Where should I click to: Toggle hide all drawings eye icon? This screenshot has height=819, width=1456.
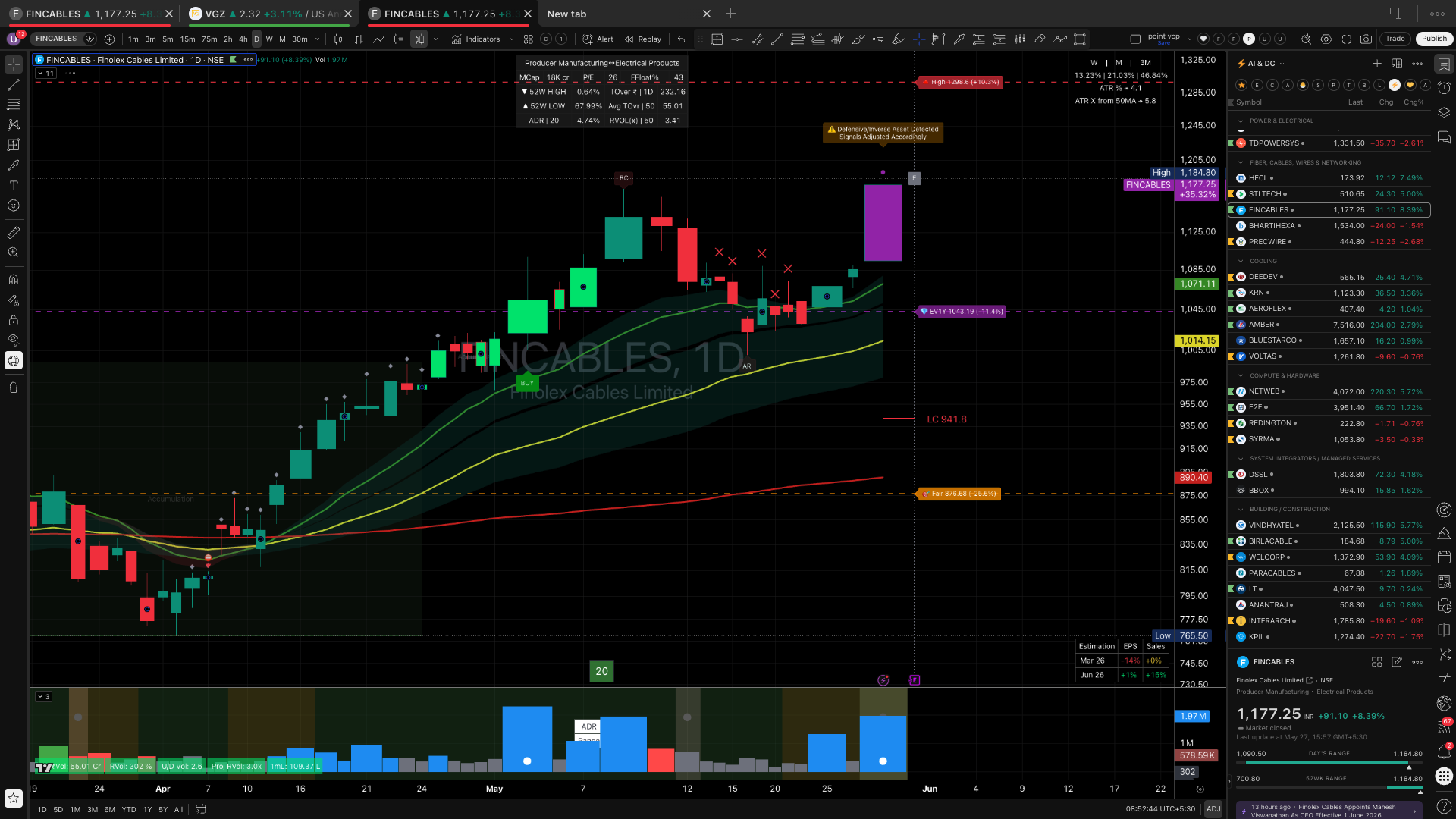coord(14,340)
